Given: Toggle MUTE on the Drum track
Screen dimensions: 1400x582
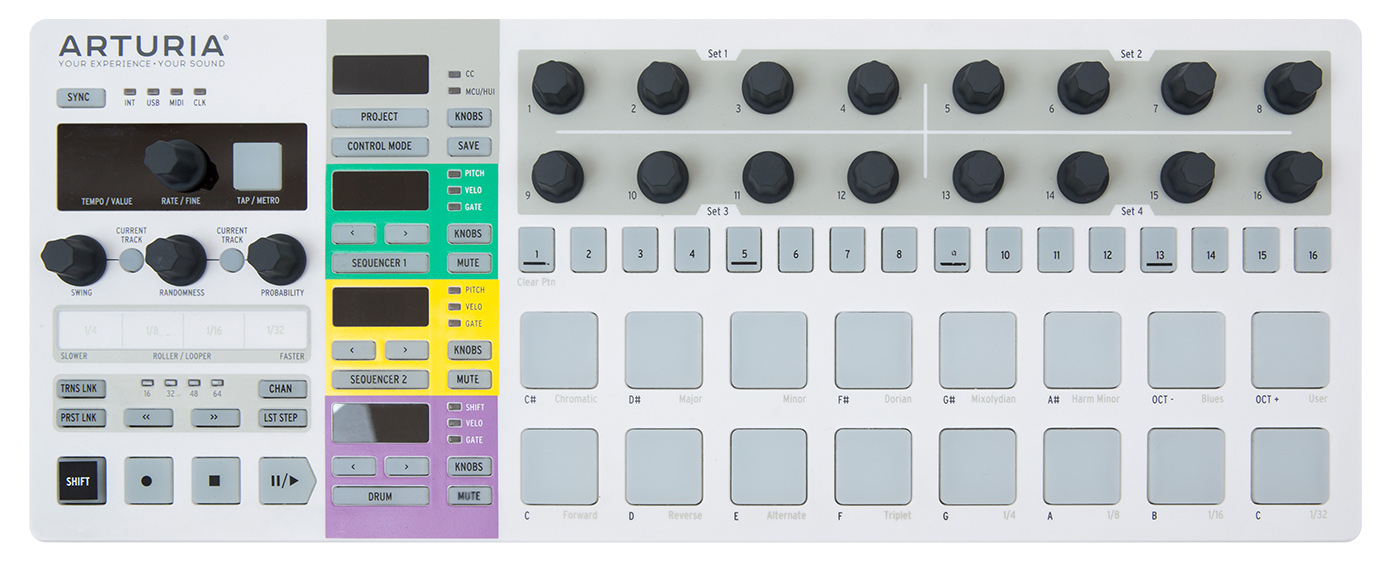Looking at the screenshot, I should (x=468, y=496).
